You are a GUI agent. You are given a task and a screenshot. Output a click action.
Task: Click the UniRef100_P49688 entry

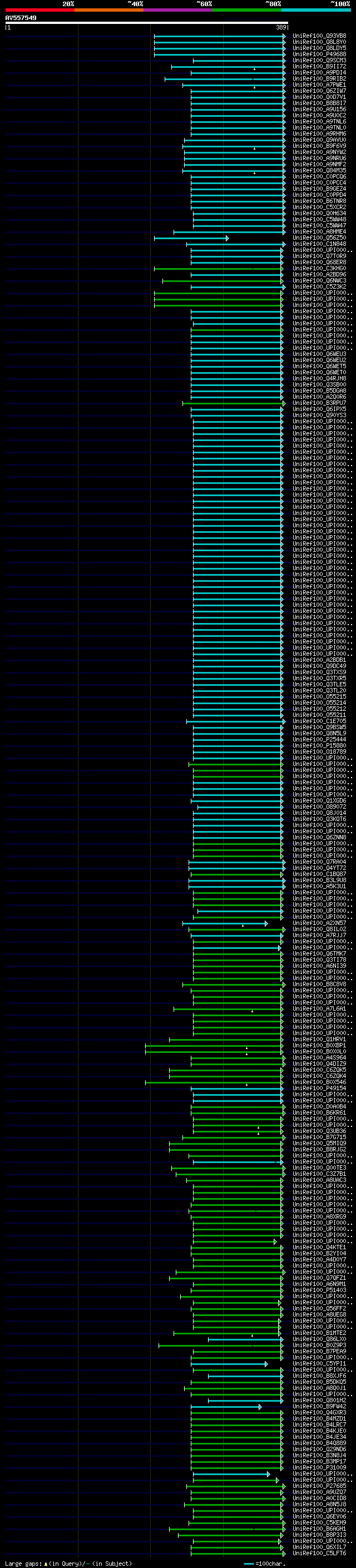[x=319, y=54]
